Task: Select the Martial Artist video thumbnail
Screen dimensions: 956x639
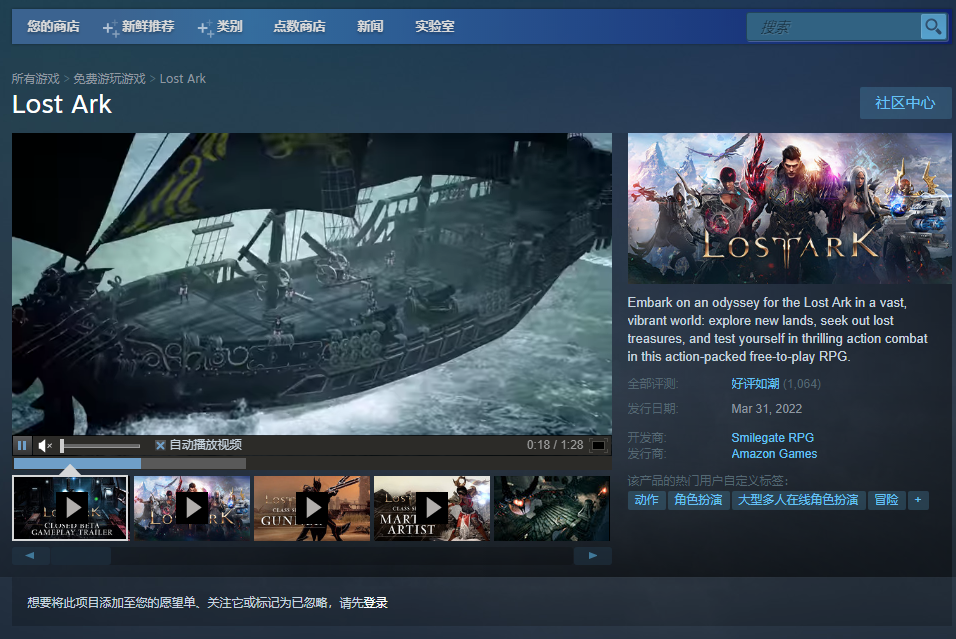Action: pos(432,508)
